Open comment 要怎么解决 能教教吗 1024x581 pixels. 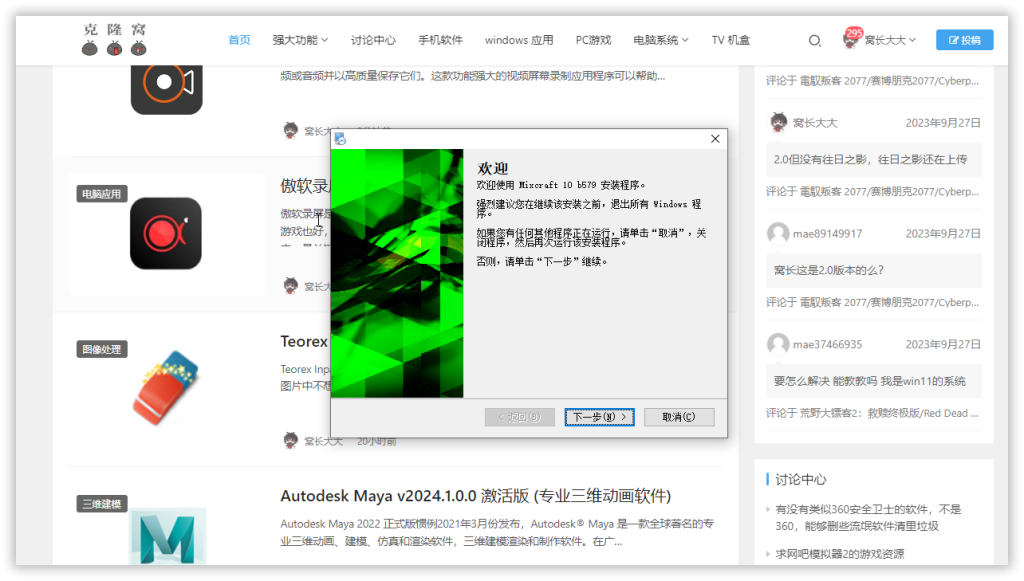pyautogui.click(x=869, y=381)
